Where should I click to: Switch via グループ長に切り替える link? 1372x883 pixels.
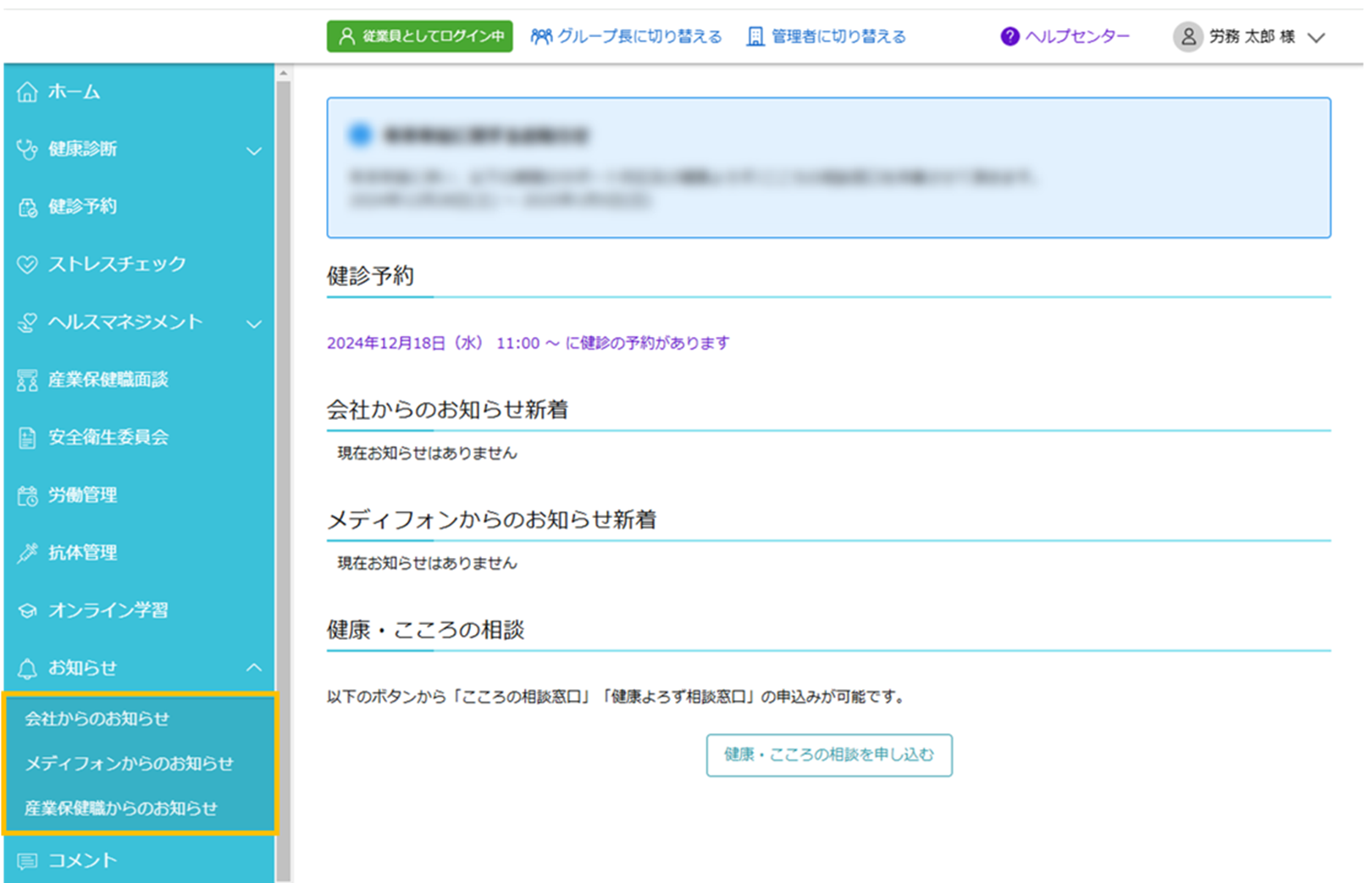627,36
